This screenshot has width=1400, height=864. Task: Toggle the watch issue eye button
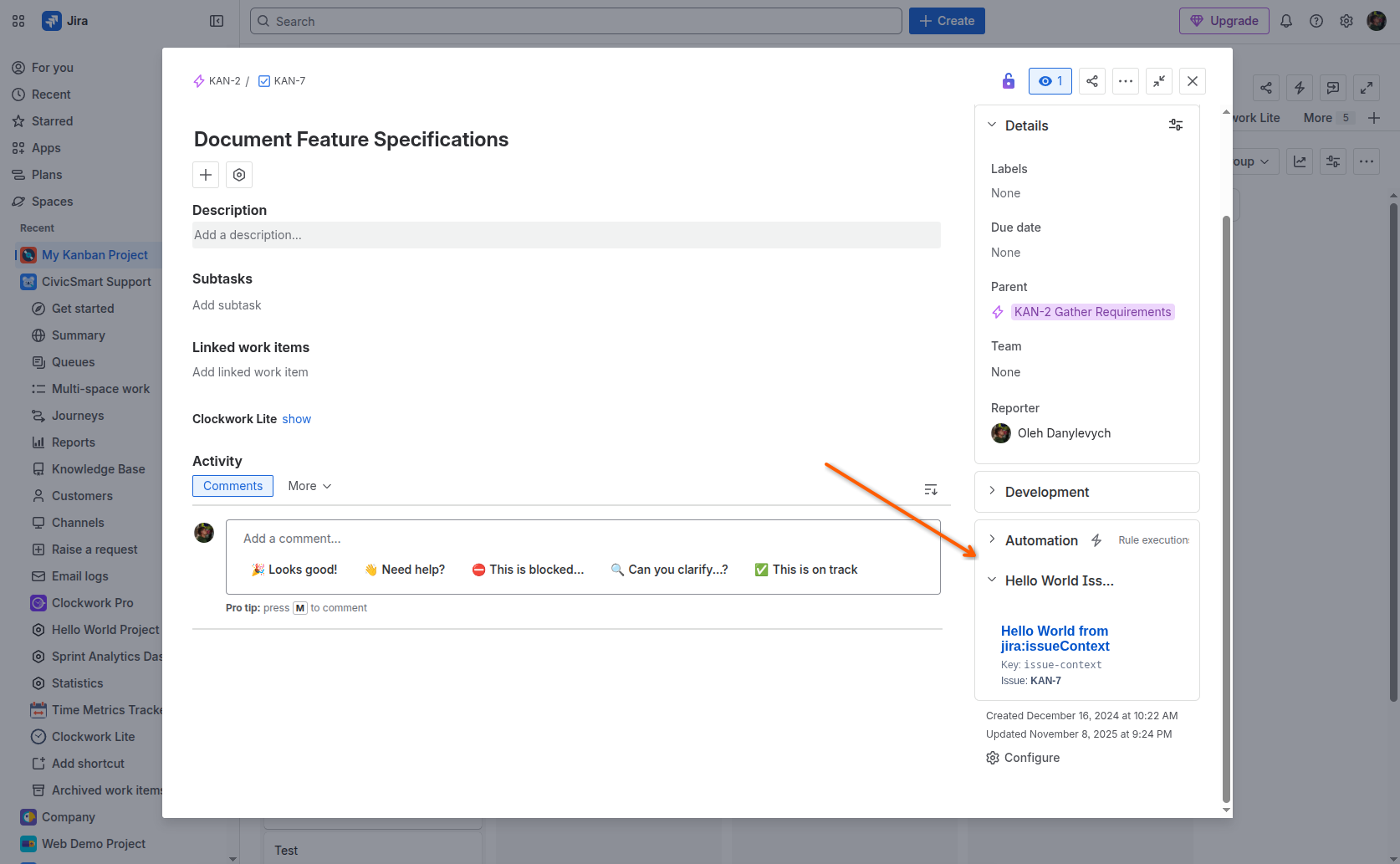pyautogui.click(x=1050, y=81)
